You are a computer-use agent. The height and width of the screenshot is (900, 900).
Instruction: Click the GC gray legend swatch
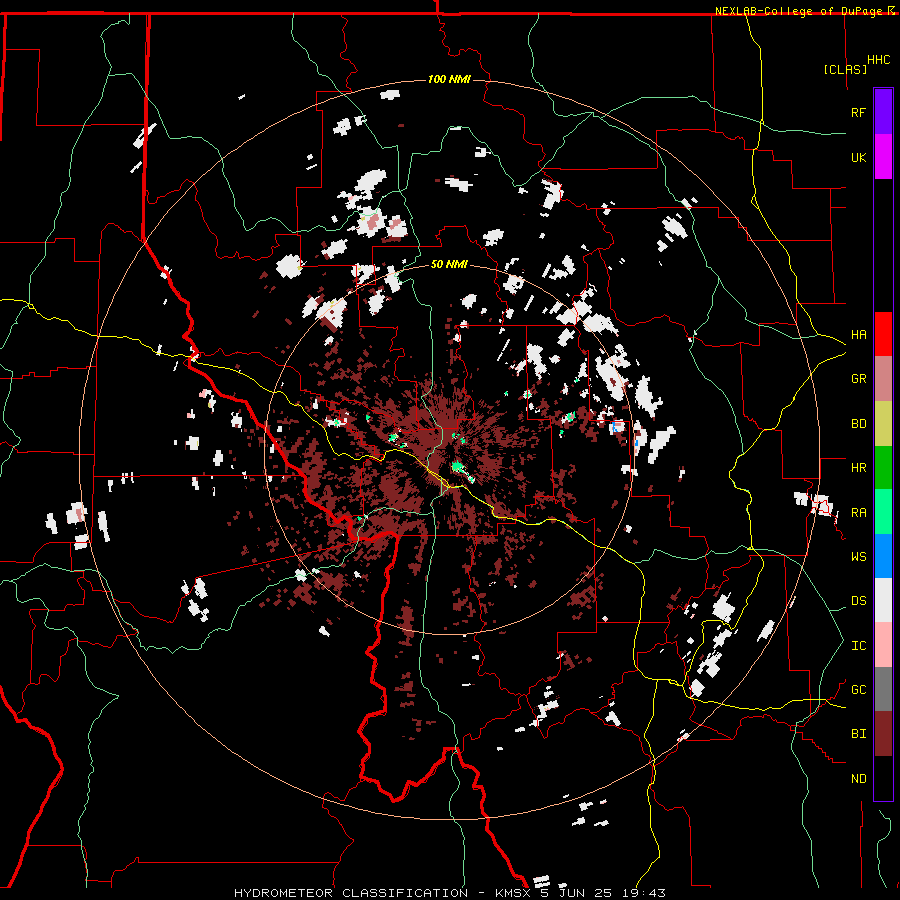[883, 690]
